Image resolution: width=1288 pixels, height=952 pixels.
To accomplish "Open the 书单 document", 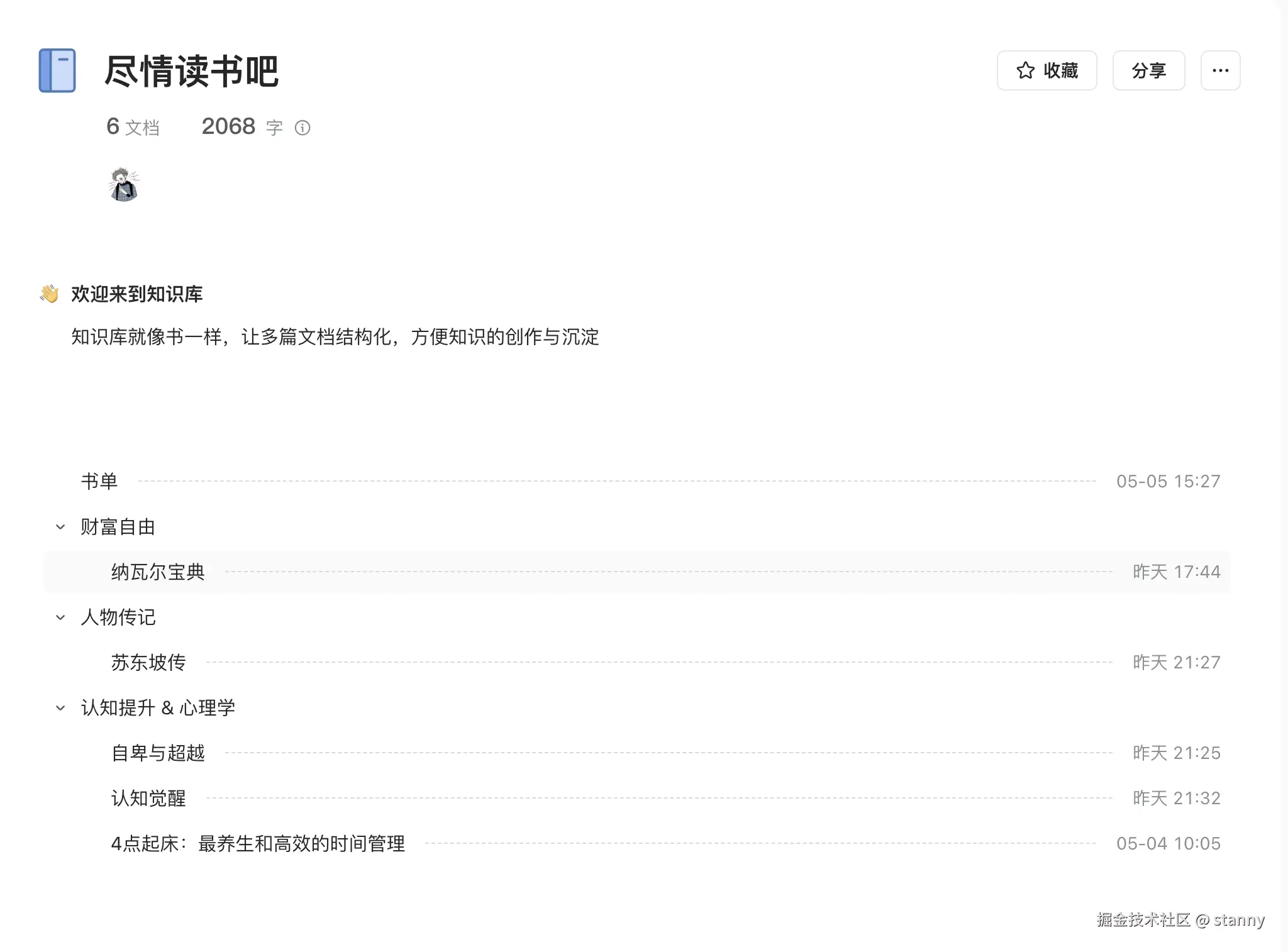I will [x=99, y=482].
